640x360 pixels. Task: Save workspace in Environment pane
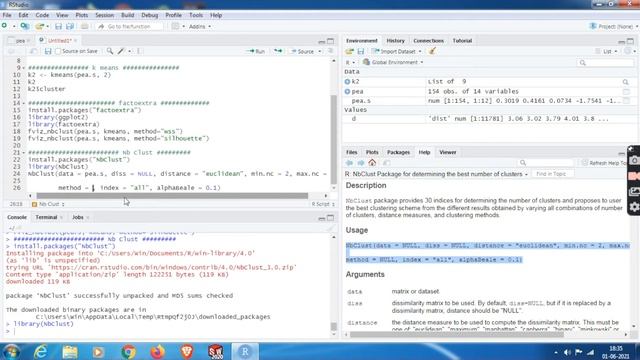click(x=361, y=51)
